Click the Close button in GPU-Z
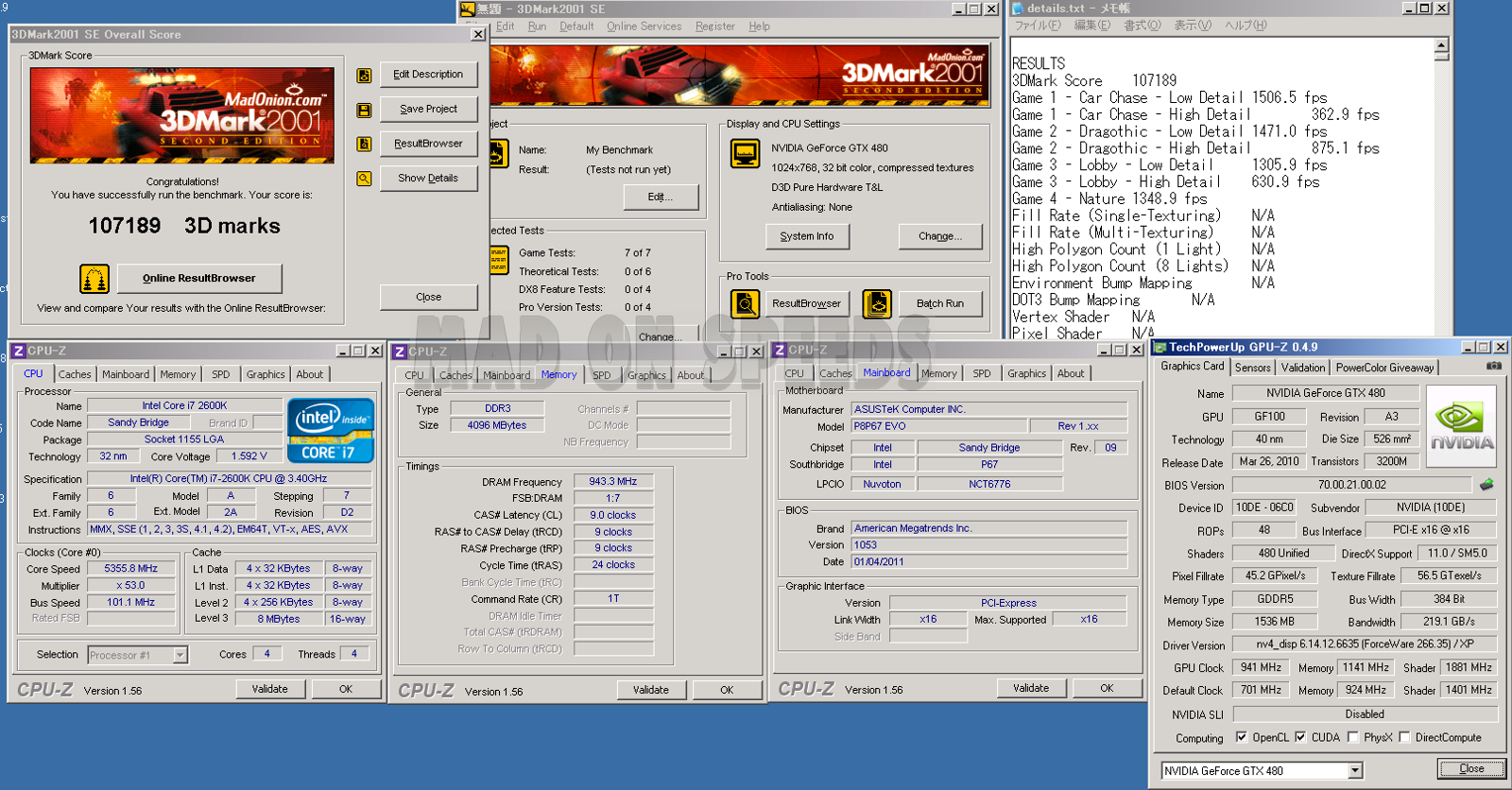Viewport: 1512px width, 790px height. [x=1471, y=769]
